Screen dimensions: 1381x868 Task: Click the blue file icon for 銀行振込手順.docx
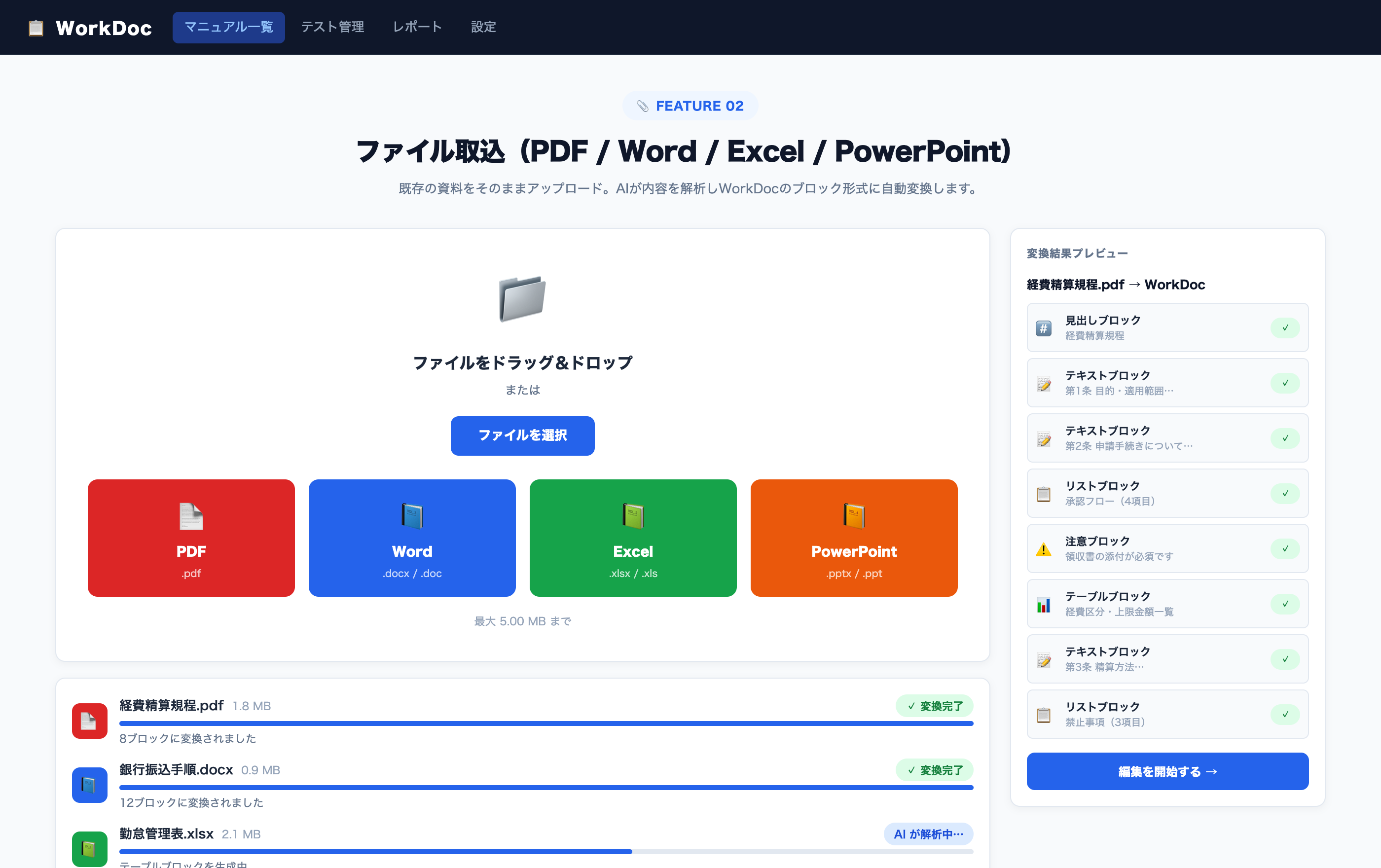[x=89, y=785]
